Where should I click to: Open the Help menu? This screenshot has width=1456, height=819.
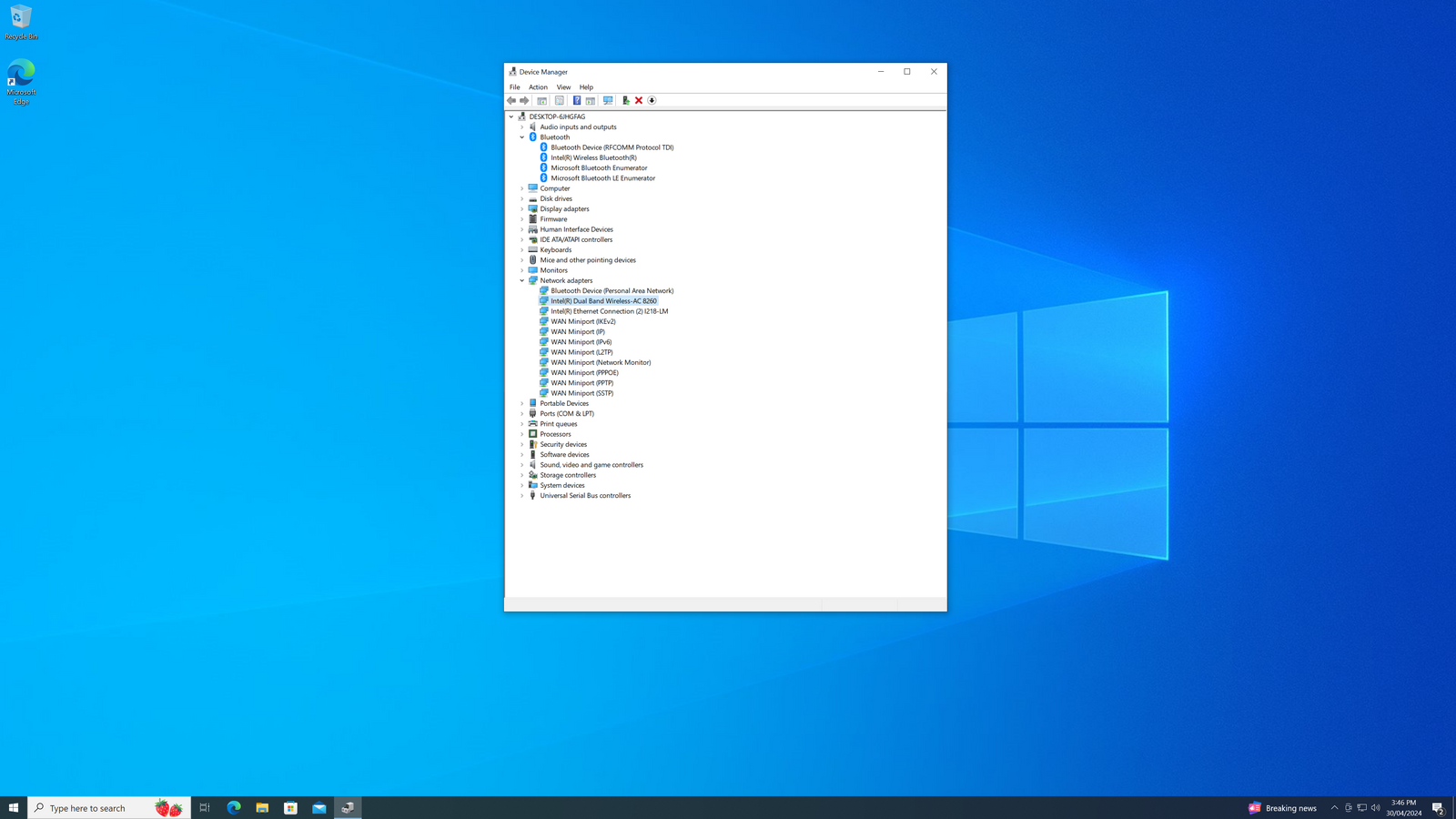click(x=586, y=87)
